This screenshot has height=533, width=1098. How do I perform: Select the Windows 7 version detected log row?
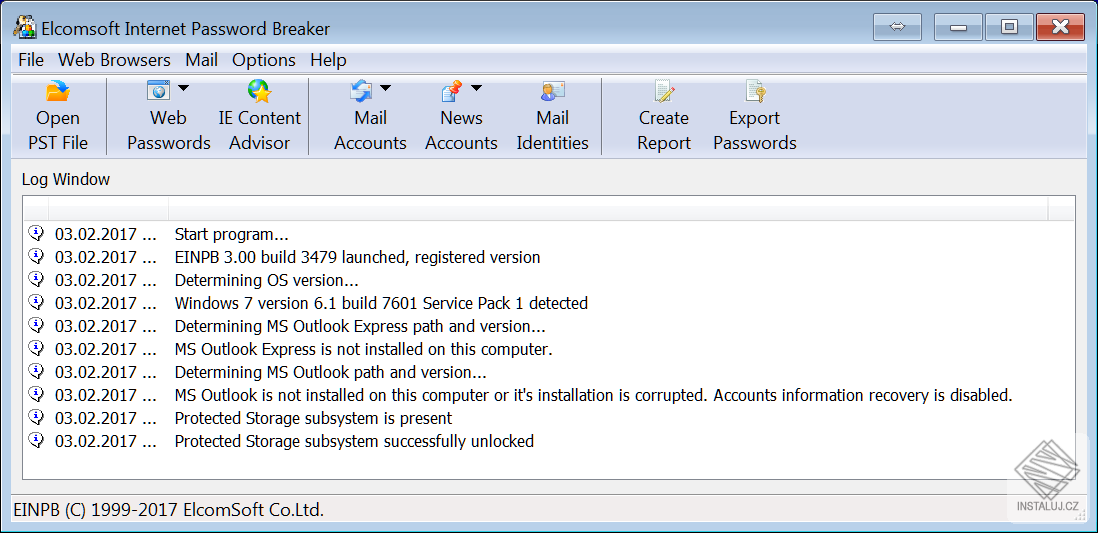(x=381, y=303)
